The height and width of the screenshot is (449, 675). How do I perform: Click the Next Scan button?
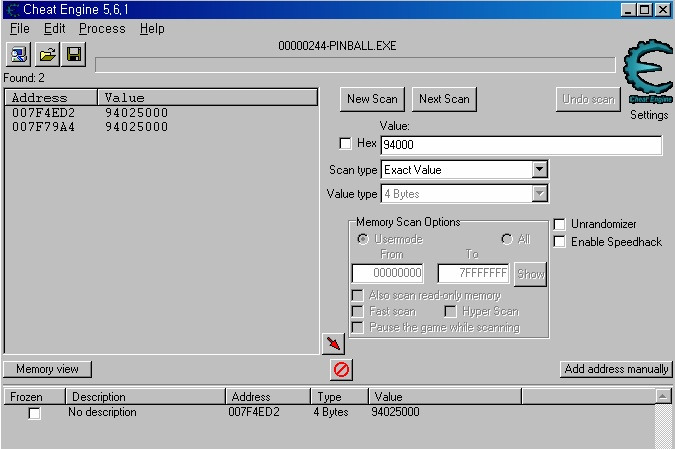coord(444,99)
